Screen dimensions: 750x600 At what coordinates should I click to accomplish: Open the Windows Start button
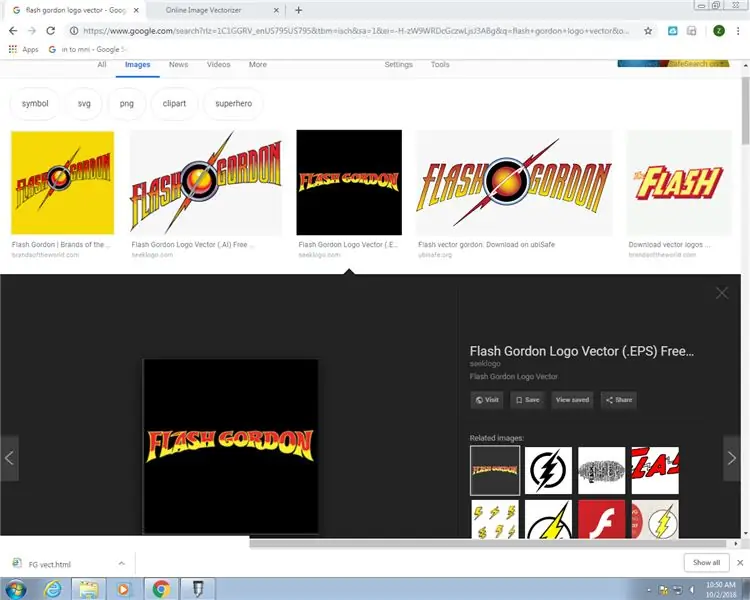15,589
